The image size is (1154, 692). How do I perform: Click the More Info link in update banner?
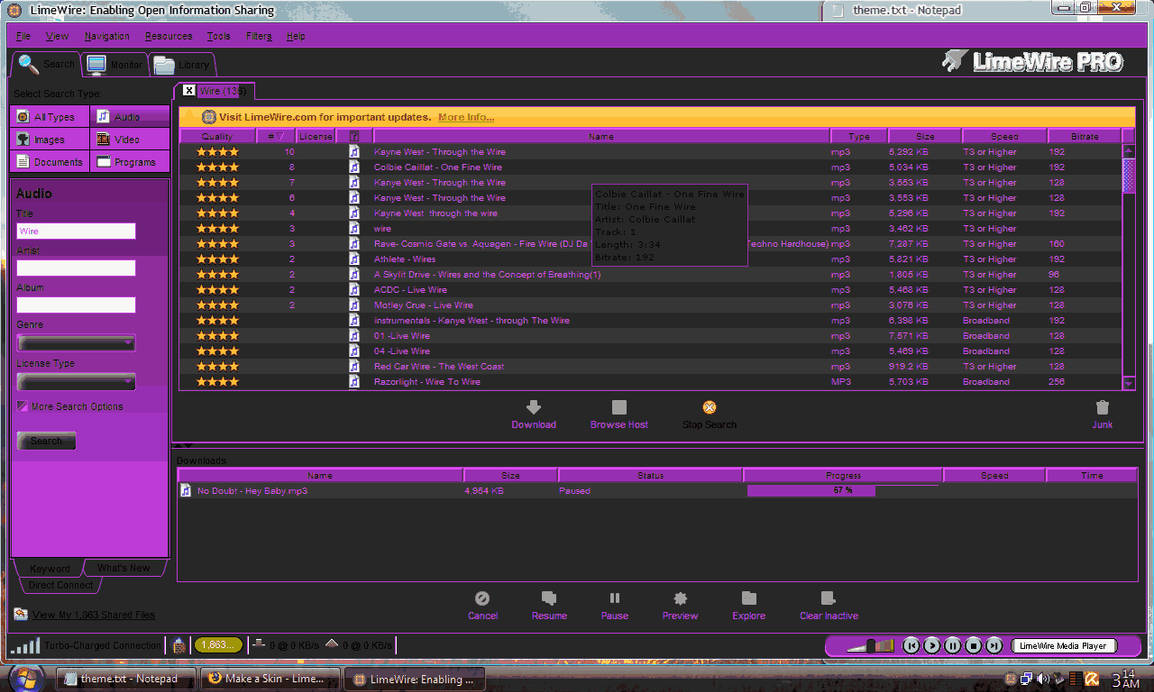point(466,116)
